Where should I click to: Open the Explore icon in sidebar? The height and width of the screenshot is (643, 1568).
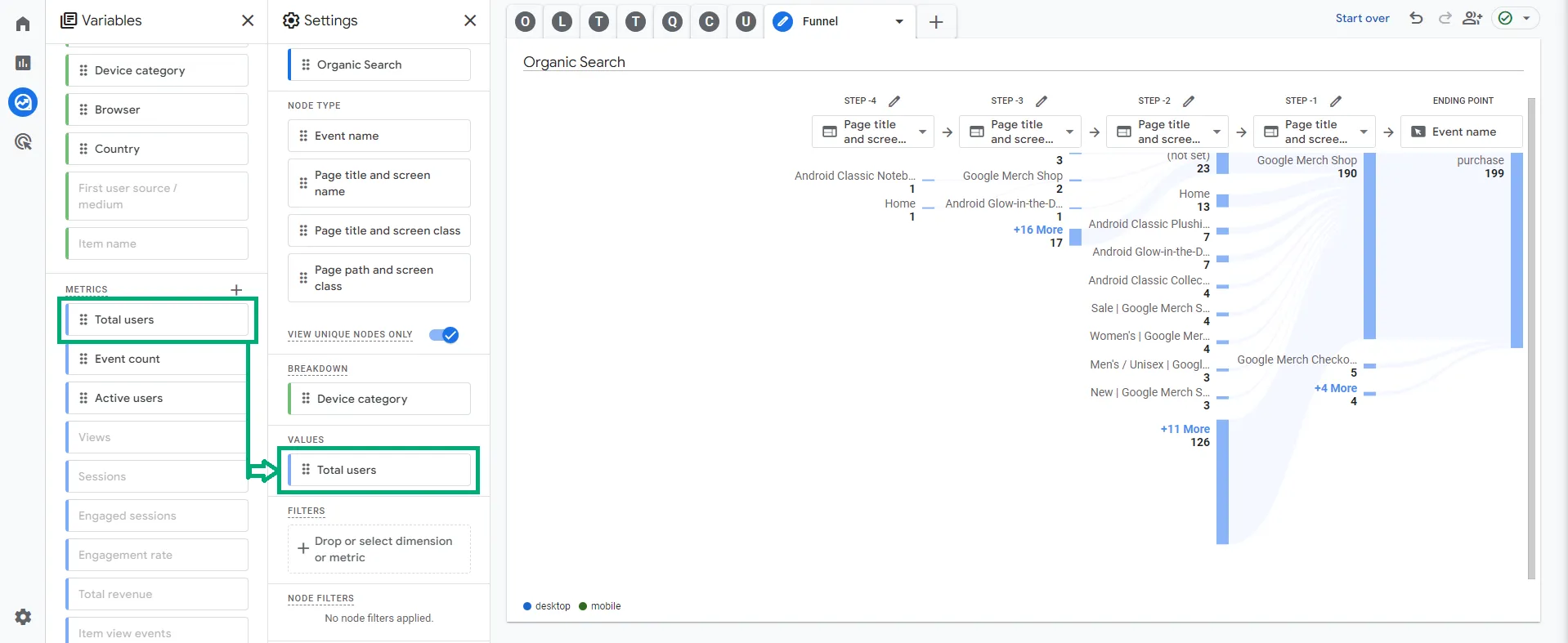coord(23,102)
